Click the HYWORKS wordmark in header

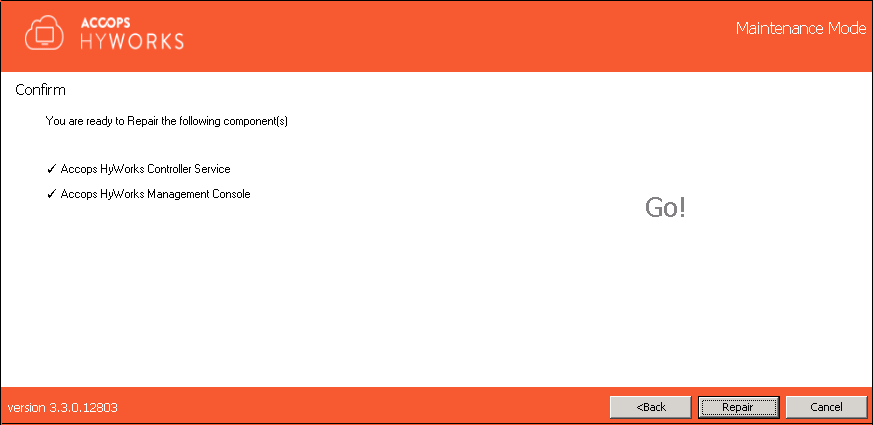coord(132,41)
